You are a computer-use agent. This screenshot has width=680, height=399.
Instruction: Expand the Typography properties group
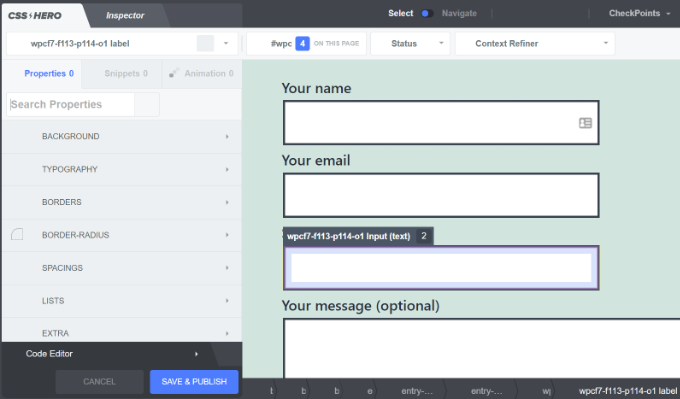(x=122, y=170)
